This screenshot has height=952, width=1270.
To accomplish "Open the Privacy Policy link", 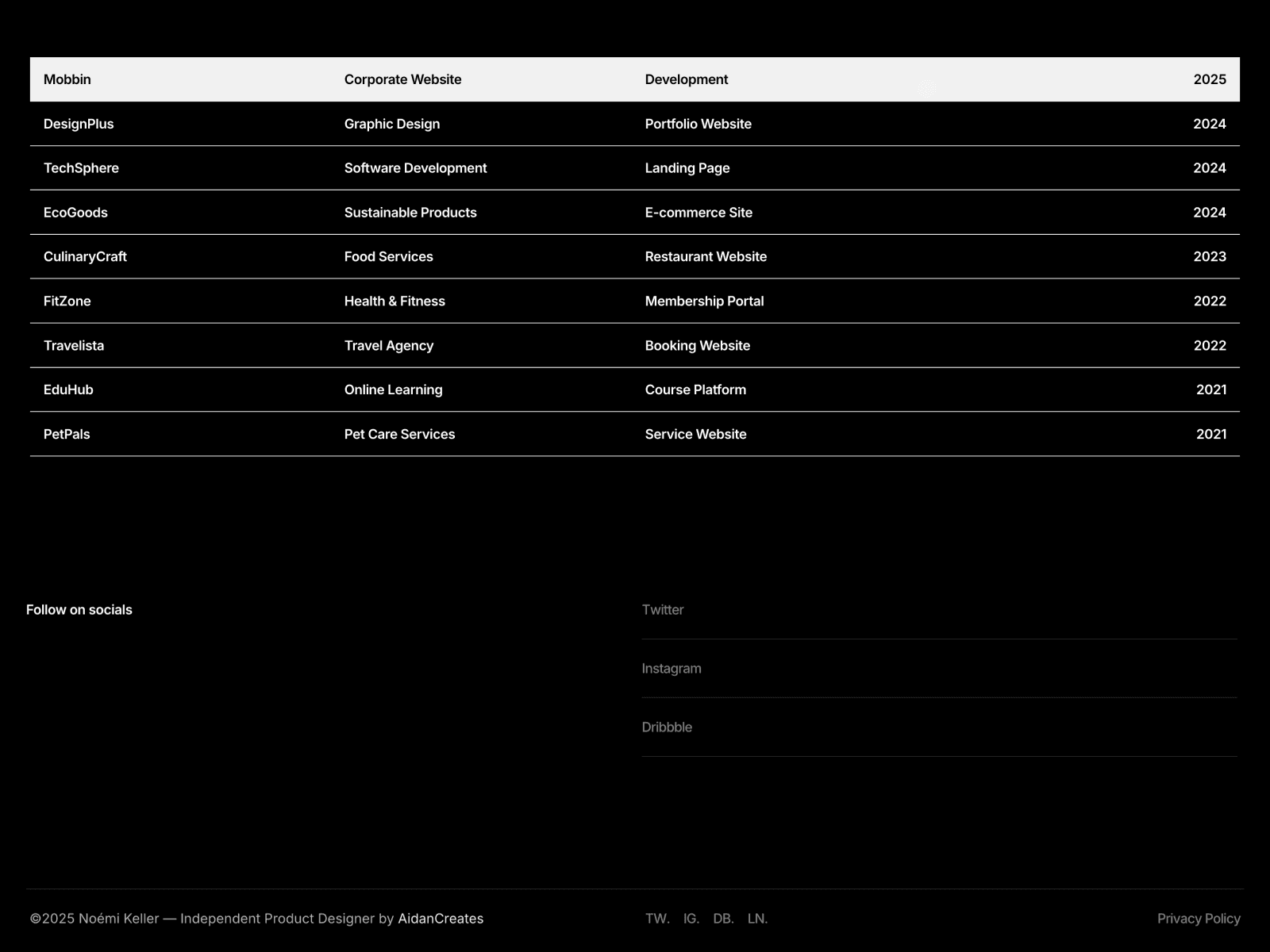I will tap(1199, 919).
